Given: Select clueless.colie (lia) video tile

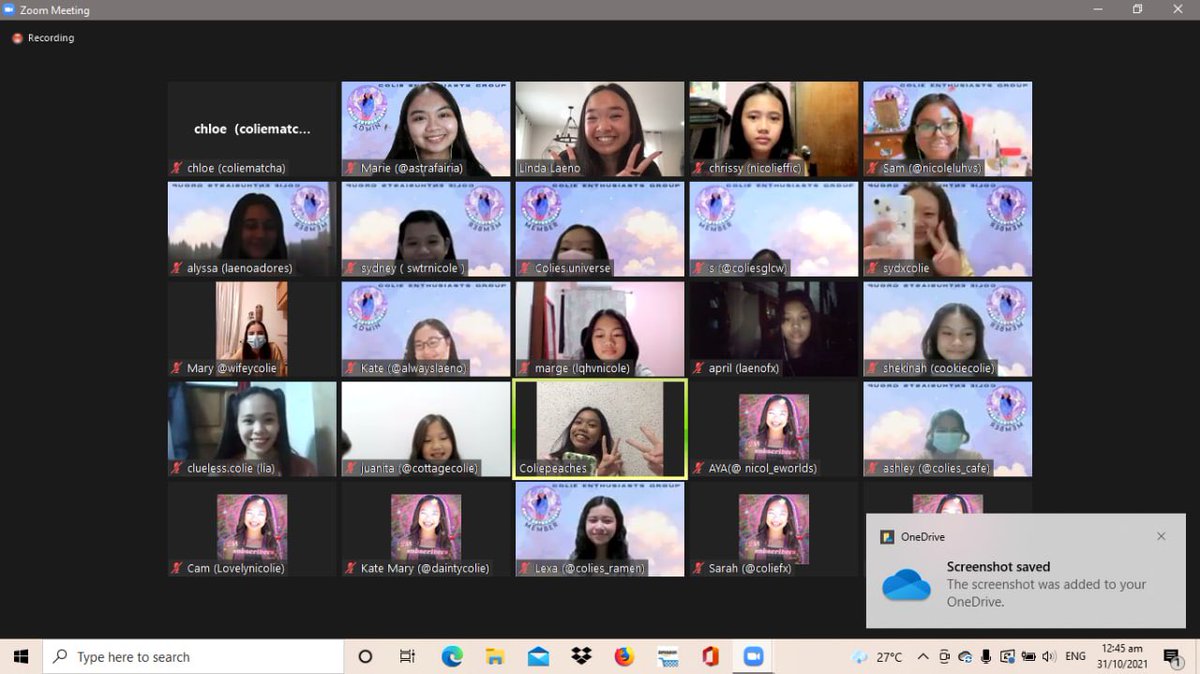Looking at the screenshot, I should 253,429.
